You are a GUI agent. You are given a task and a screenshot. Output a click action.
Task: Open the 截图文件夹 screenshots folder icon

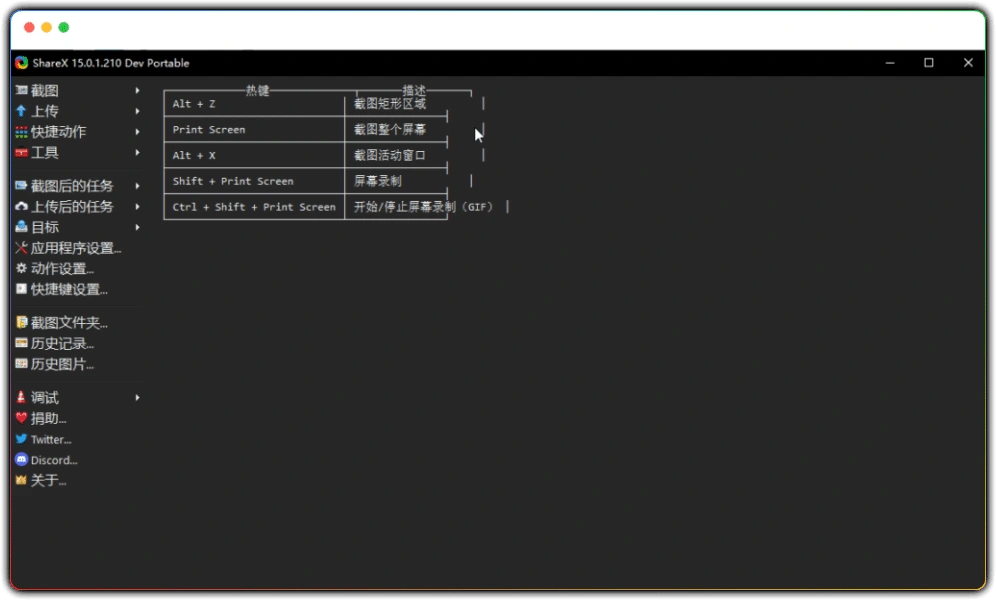21,322
